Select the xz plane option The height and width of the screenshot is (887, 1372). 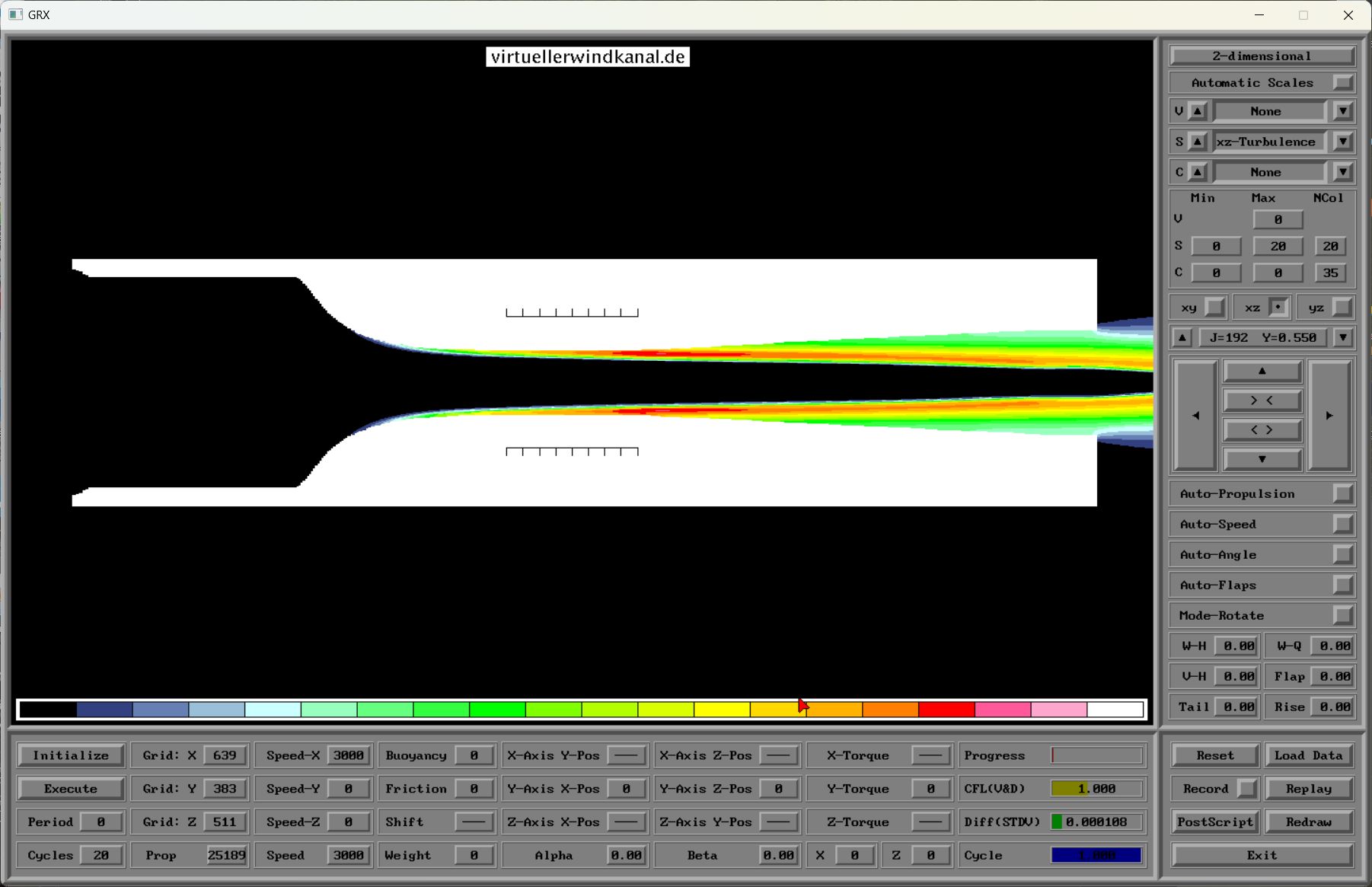(1279, 308)
